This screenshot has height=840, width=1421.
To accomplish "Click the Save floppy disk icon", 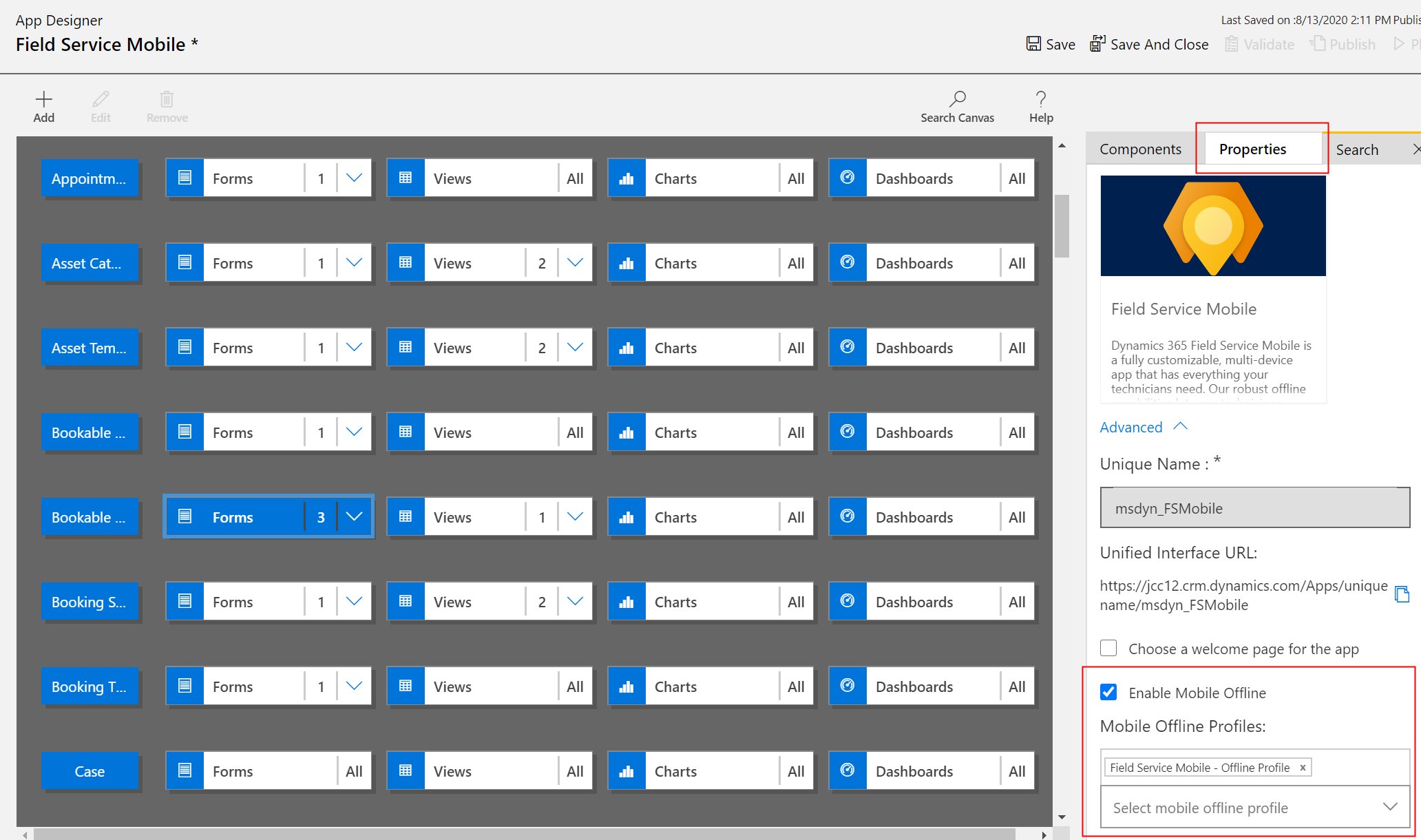I will click(x=1033, y=44).
